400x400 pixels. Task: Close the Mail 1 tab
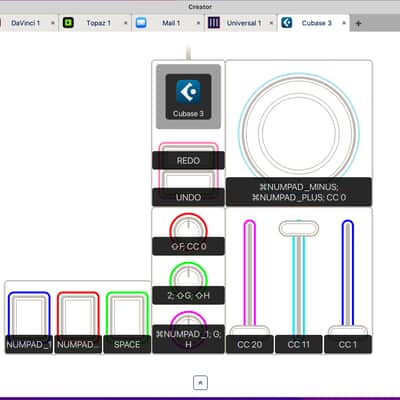(x=198, y=23)
